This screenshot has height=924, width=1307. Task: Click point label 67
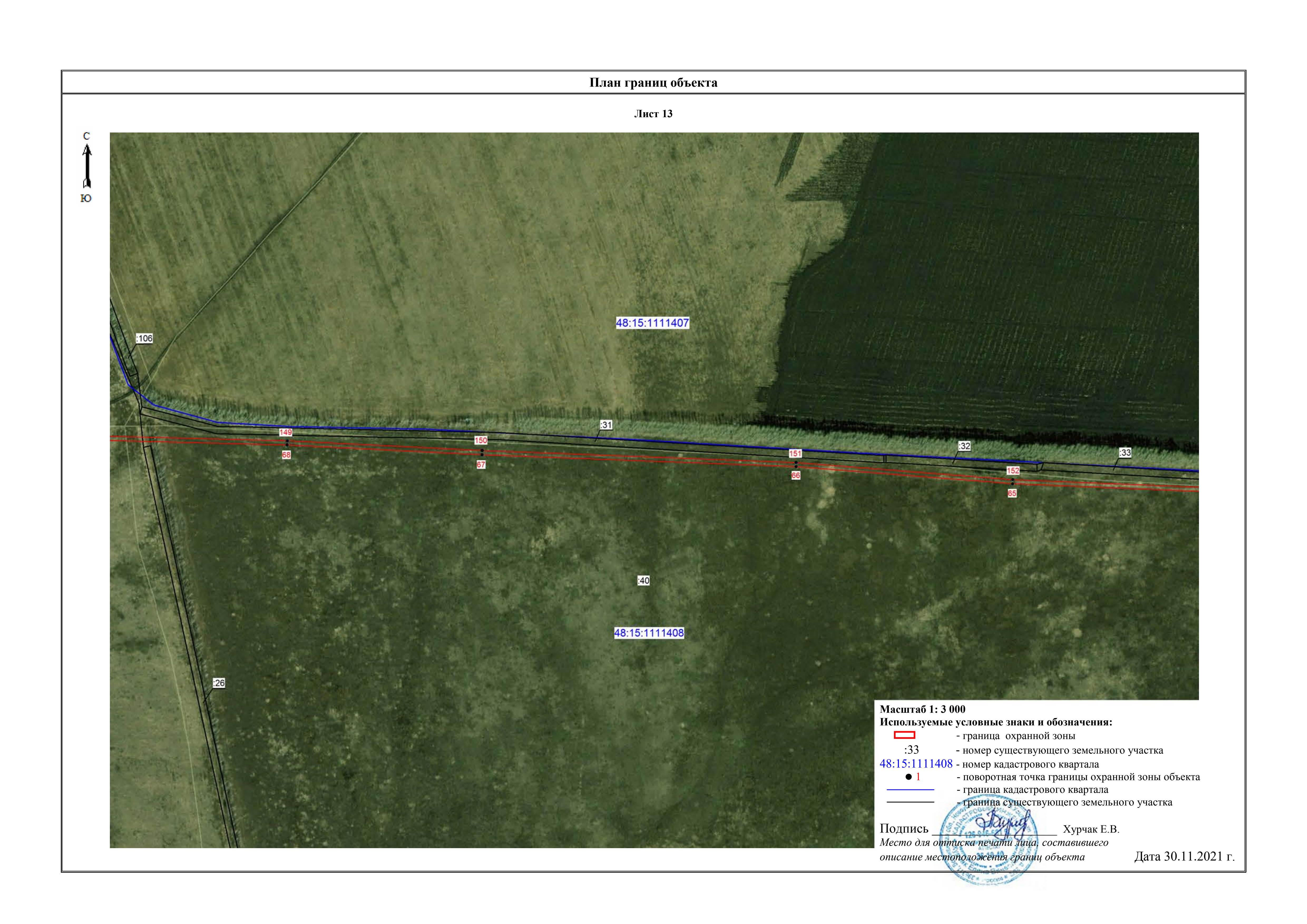[481, 465]
